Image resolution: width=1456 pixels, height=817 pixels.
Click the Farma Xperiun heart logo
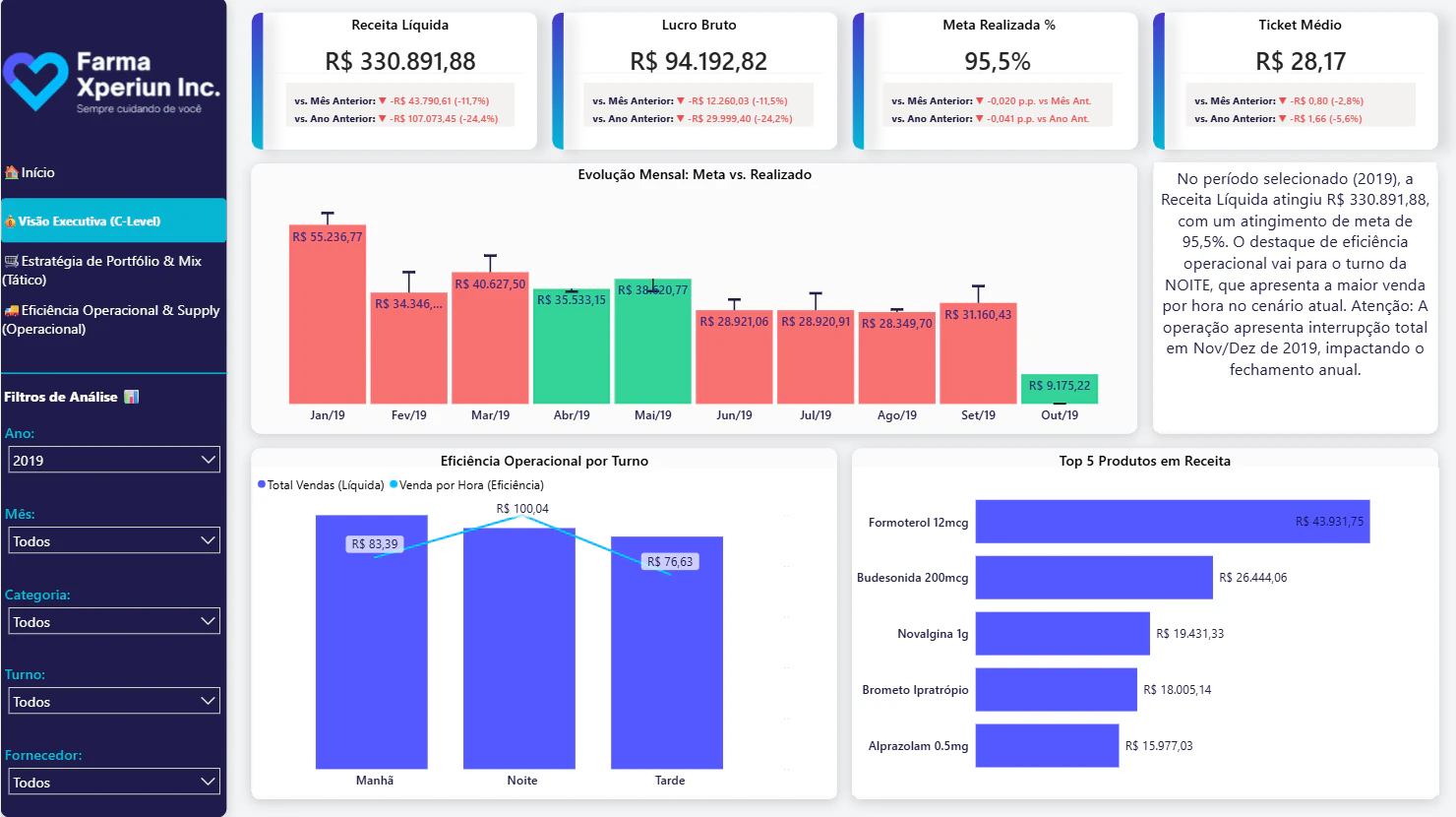[x=35, y=81]
